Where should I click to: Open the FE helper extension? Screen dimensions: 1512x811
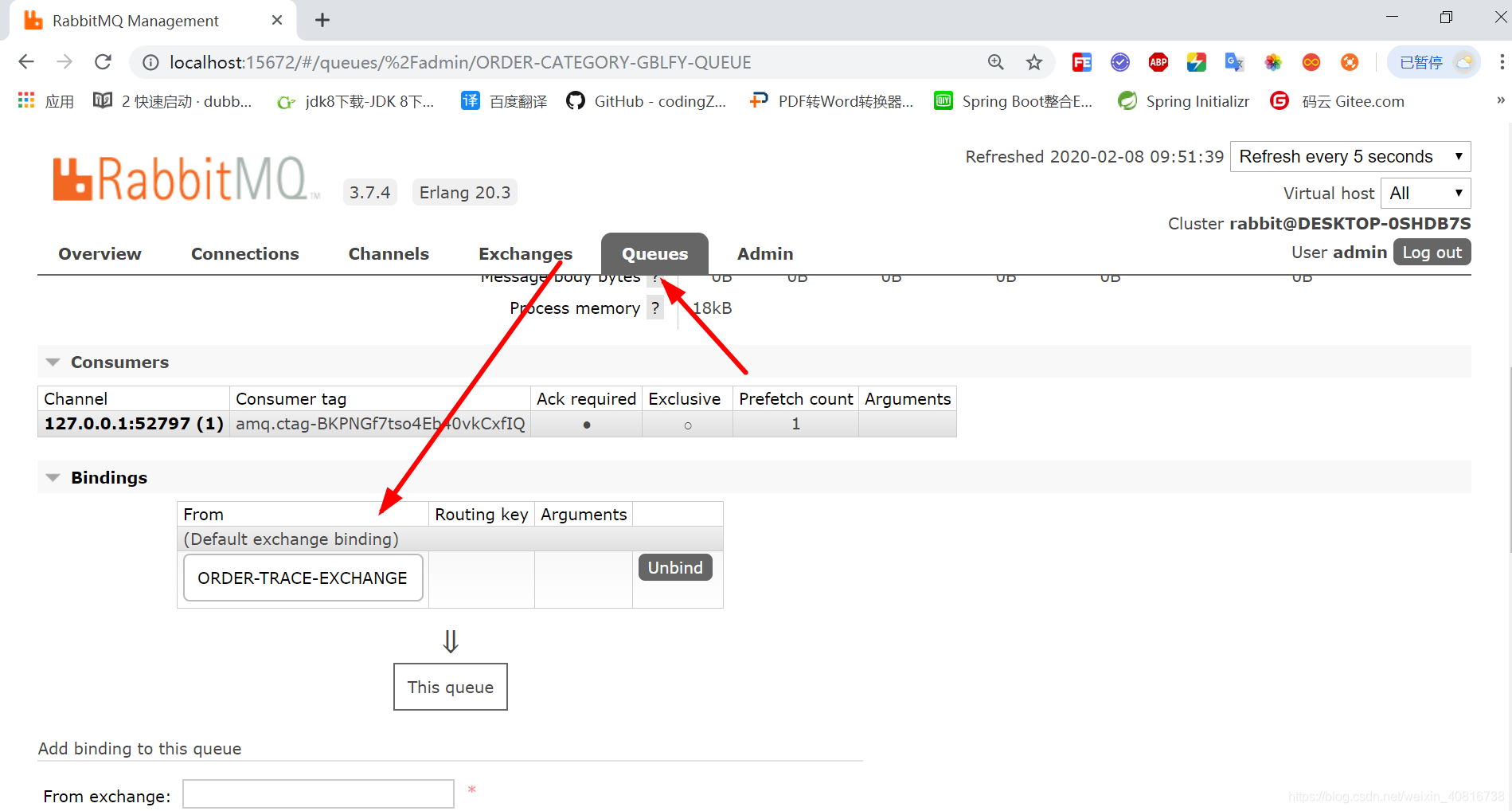point(1082,62)
